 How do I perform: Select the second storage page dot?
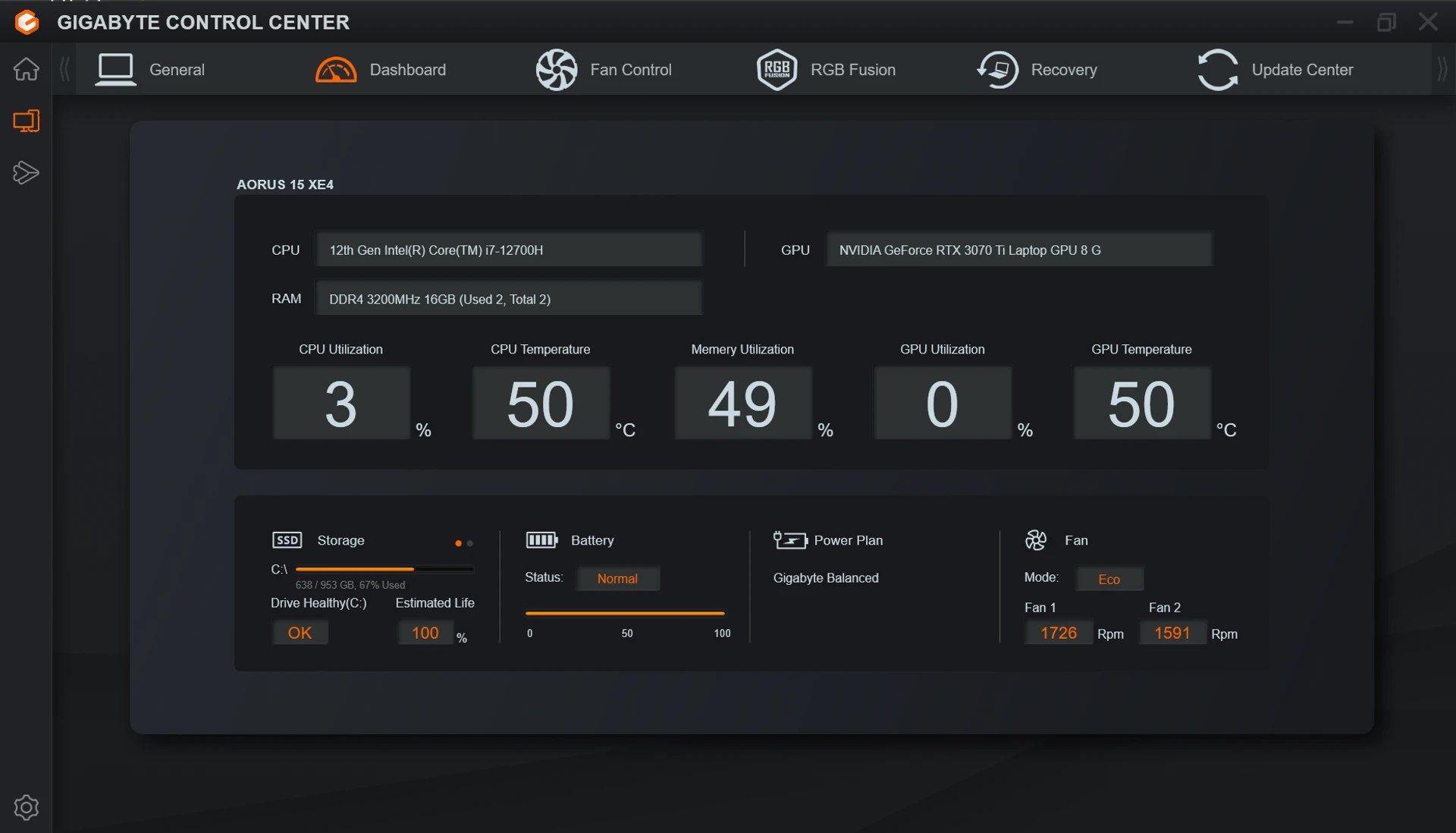(470, 543)
